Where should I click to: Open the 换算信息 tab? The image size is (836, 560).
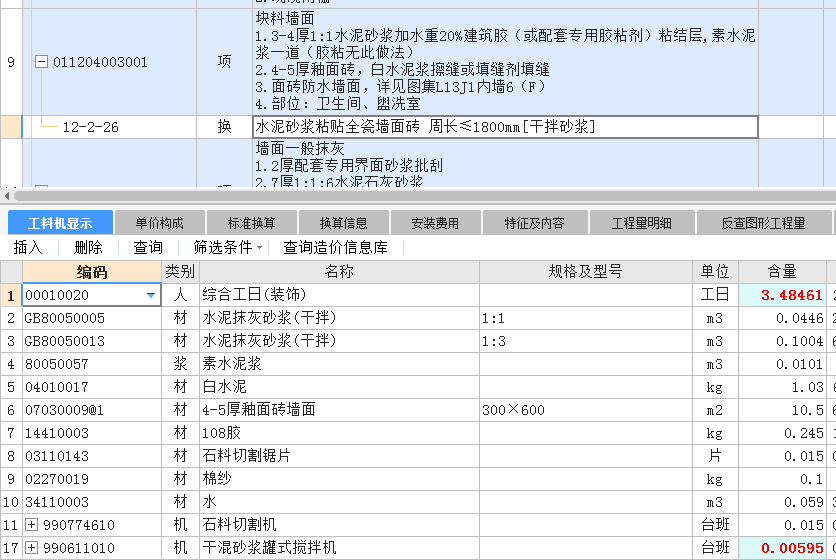pos(344,223)
